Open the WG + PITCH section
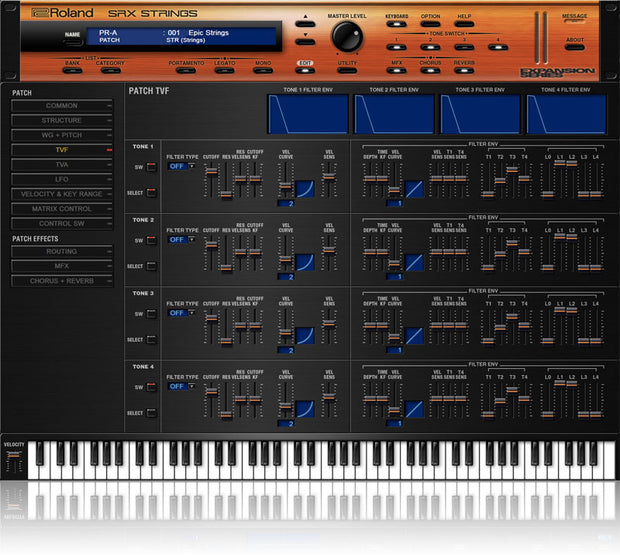 (62, 135)
